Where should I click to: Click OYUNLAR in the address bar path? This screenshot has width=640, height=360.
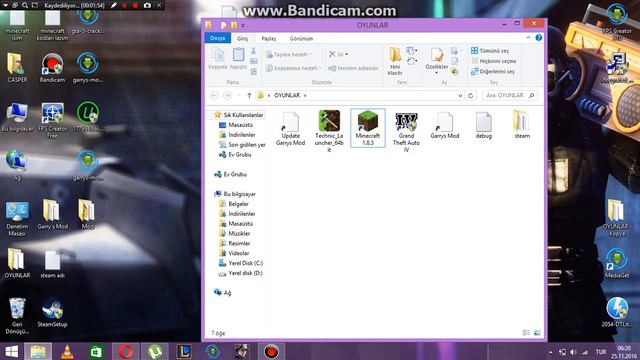pyautogui.click(x=287, y=95)
